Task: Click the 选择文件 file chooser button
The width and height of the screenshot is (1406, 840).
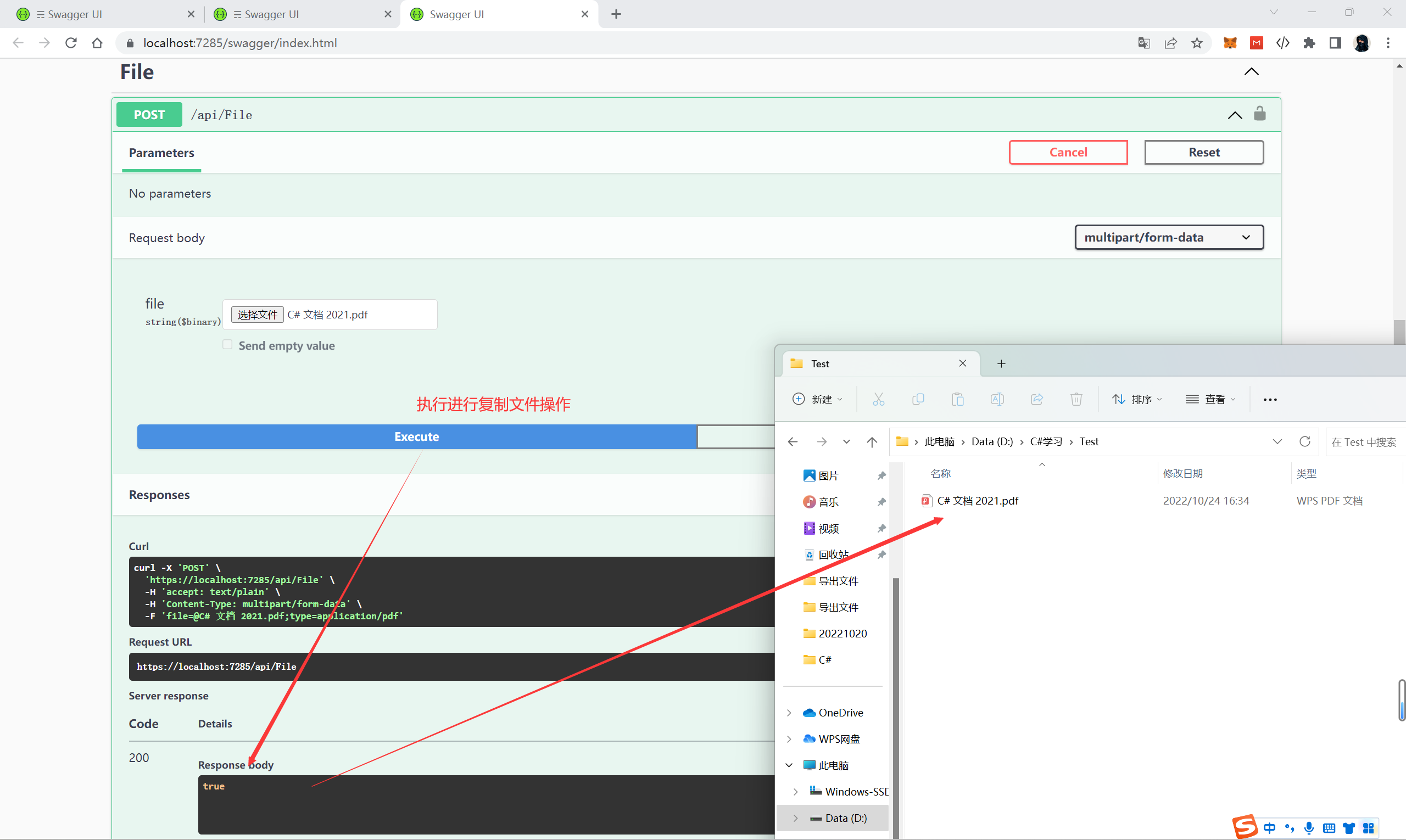Action: [x=257, y=315]
